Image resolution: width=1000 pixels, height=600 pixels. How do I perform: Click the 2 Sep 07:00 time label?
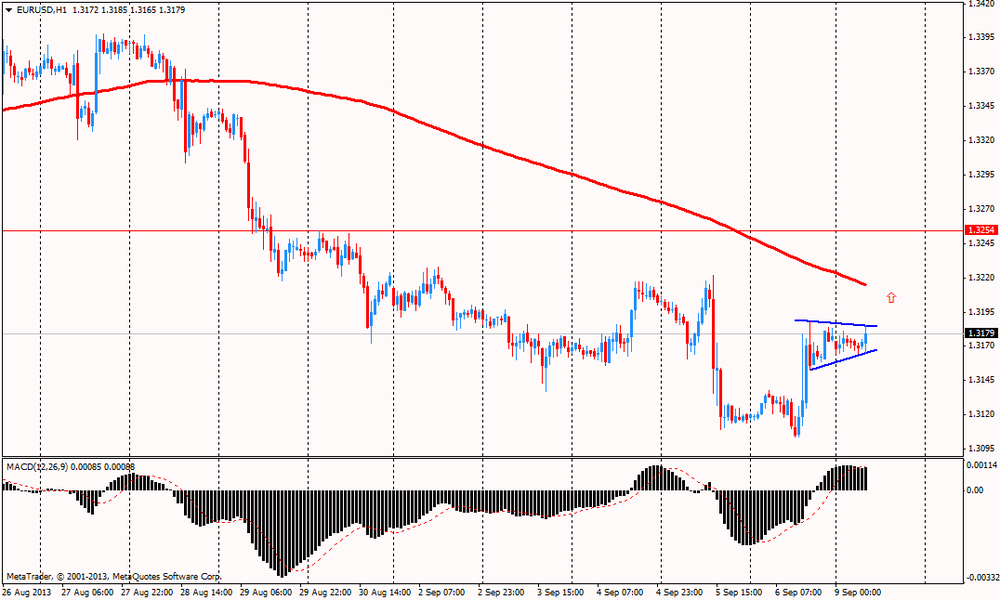click(x=442, y=592)
